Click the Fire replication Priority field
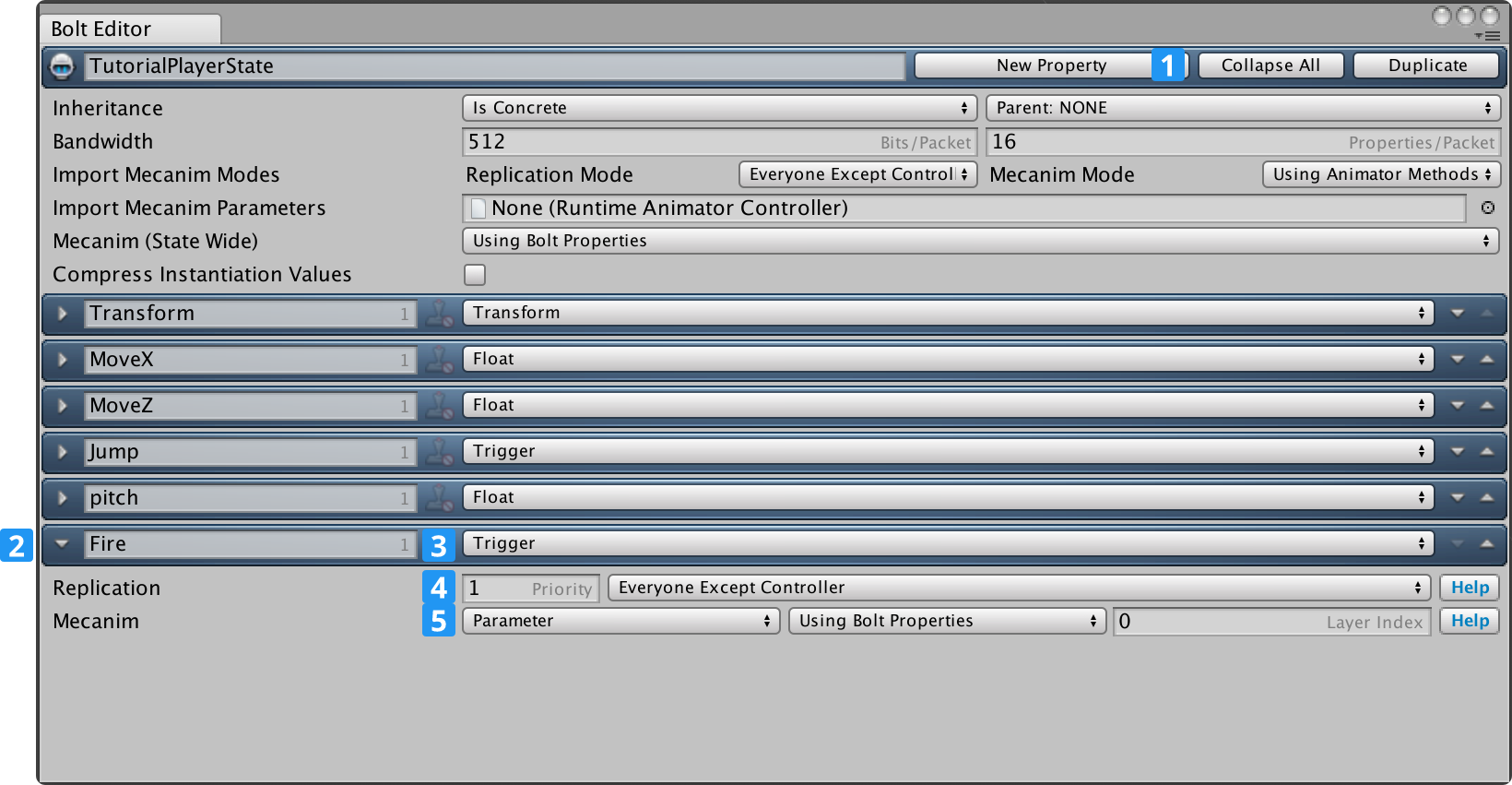The image size is (1512, 785). [x=531, y=589]
